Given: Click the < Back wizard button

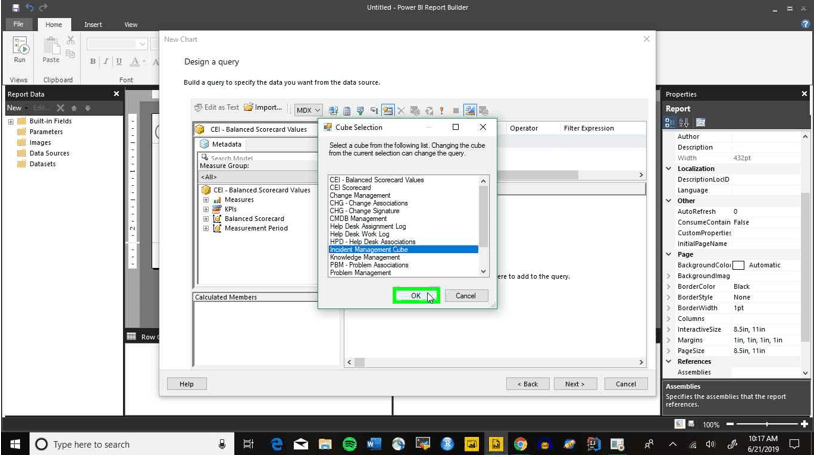Looking at the screenshot, I should point(528,384).
